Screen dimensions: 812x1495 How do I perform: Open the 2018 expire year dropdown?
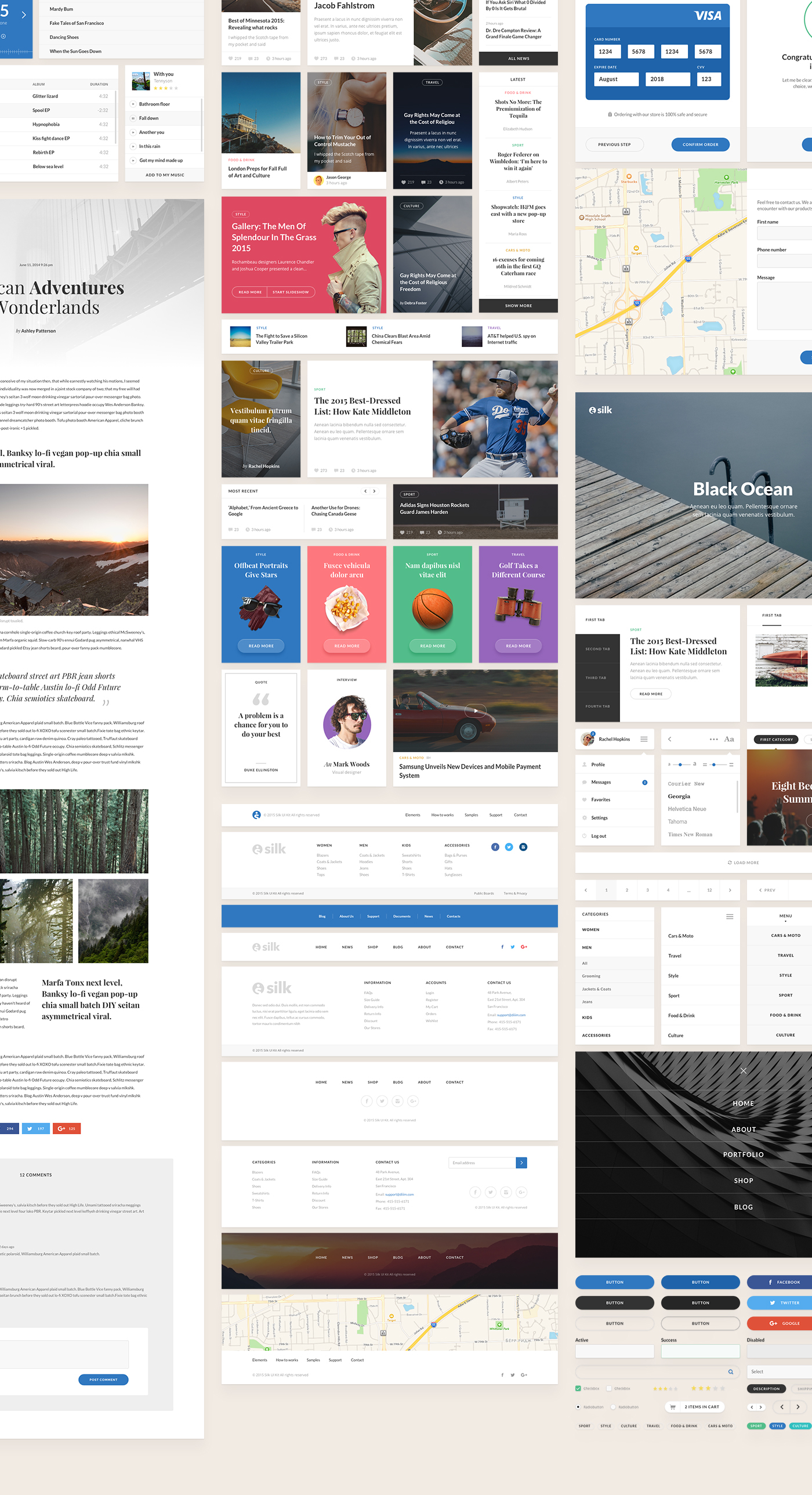668,79
